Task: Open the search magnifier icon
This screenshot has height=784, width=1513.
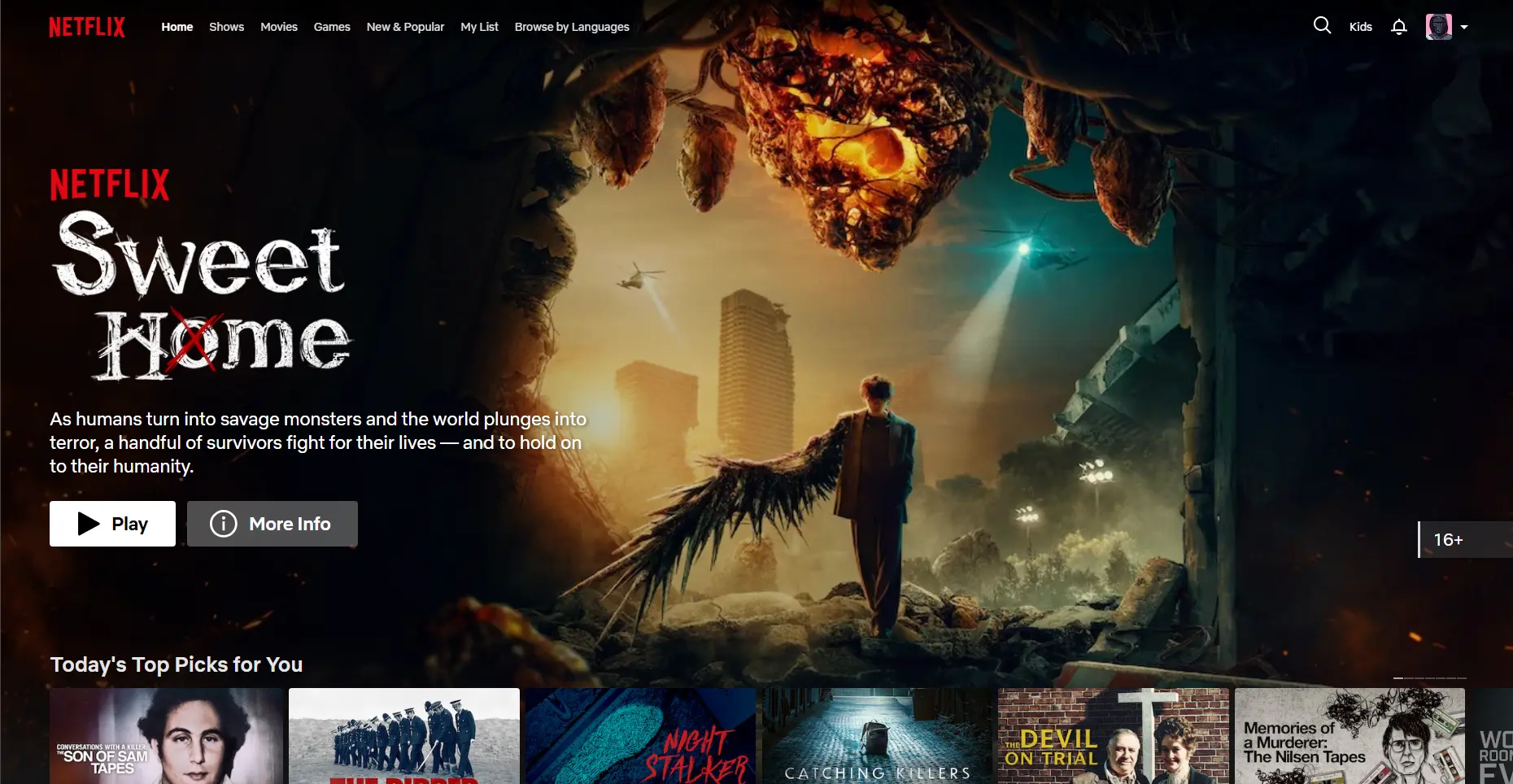Action: click(x=1323, y=26)
